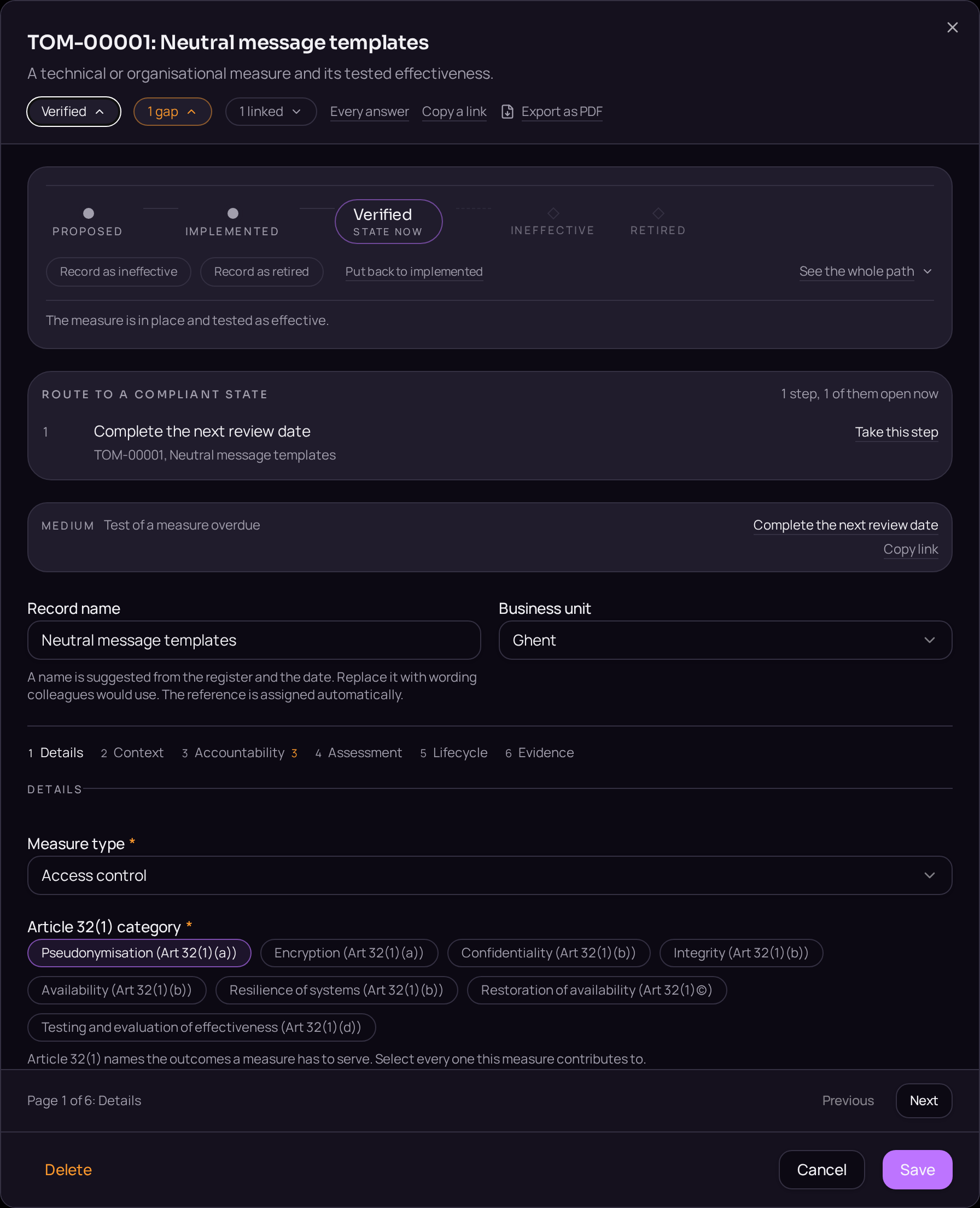Screen dimensions: 980x1208
Task: Click the Ineffective diamond state marker
Action: pos(553,213)
